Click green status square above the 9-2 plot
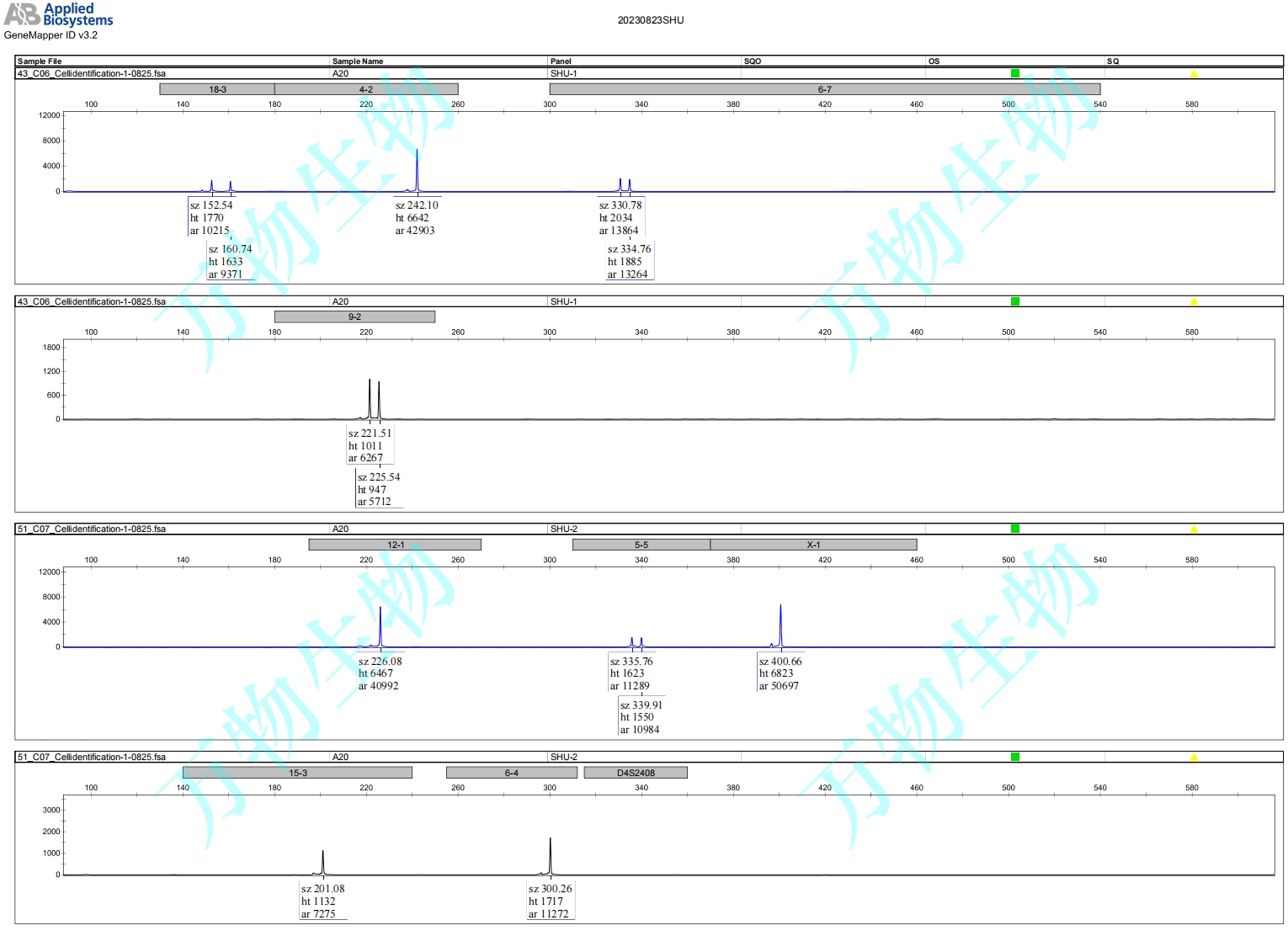This screenshot has height=952, width=1288. [x=1014, y=301]
